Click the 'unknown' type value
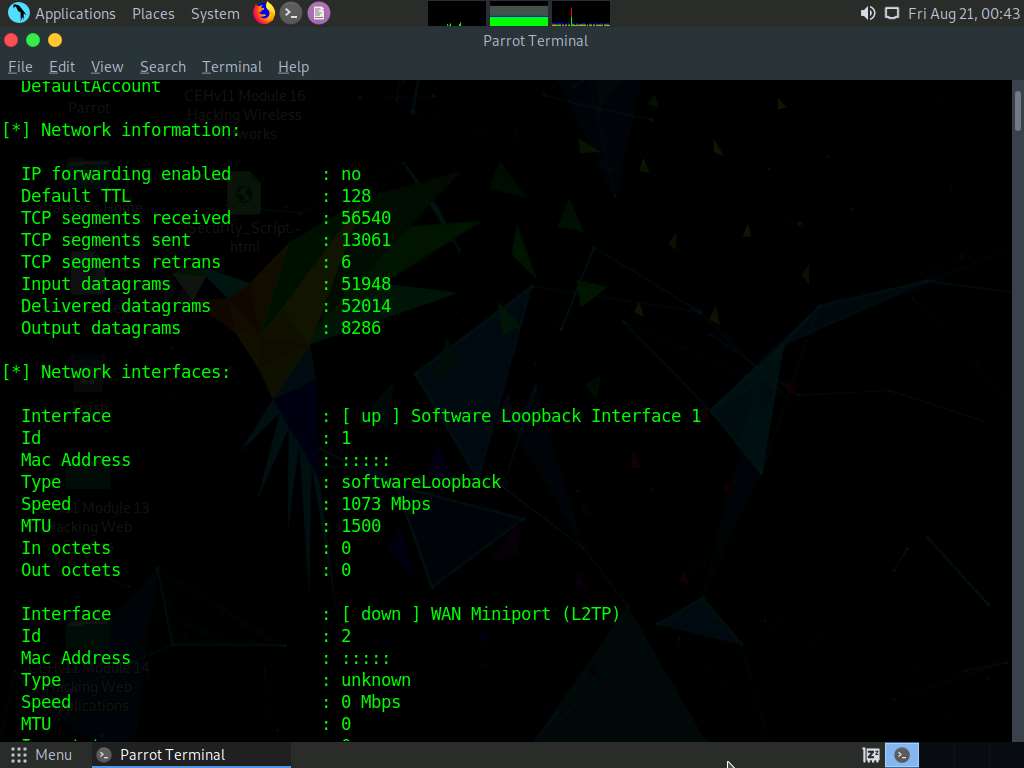 tap(376, 680)
